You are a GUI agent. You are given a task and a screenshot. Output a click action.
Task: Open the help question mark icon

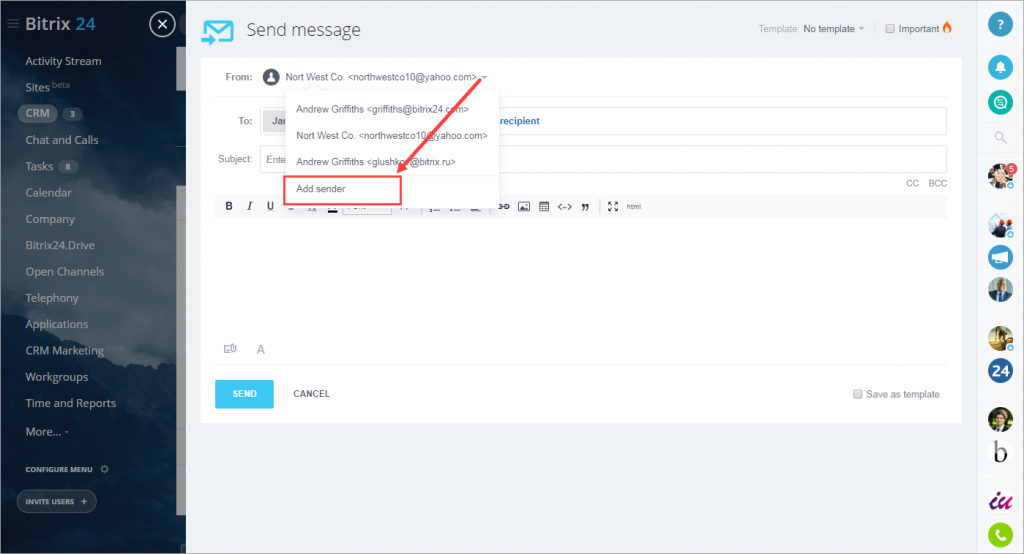(1000, 24)
